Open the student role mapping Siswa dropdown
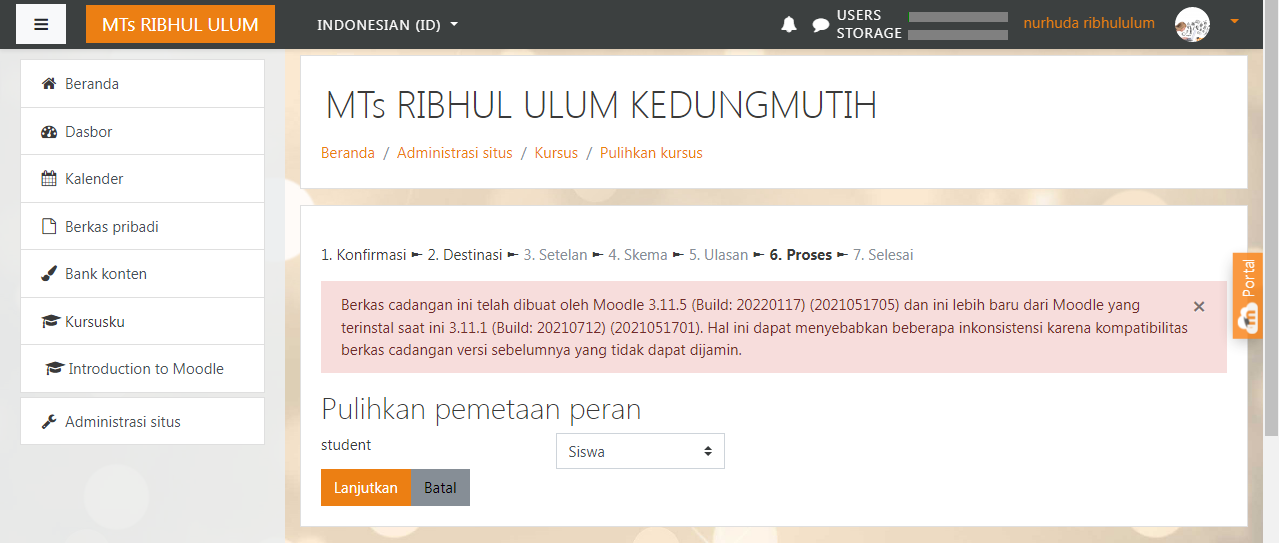The width and height of the screenshot is (1279, 543). [640, 451]
